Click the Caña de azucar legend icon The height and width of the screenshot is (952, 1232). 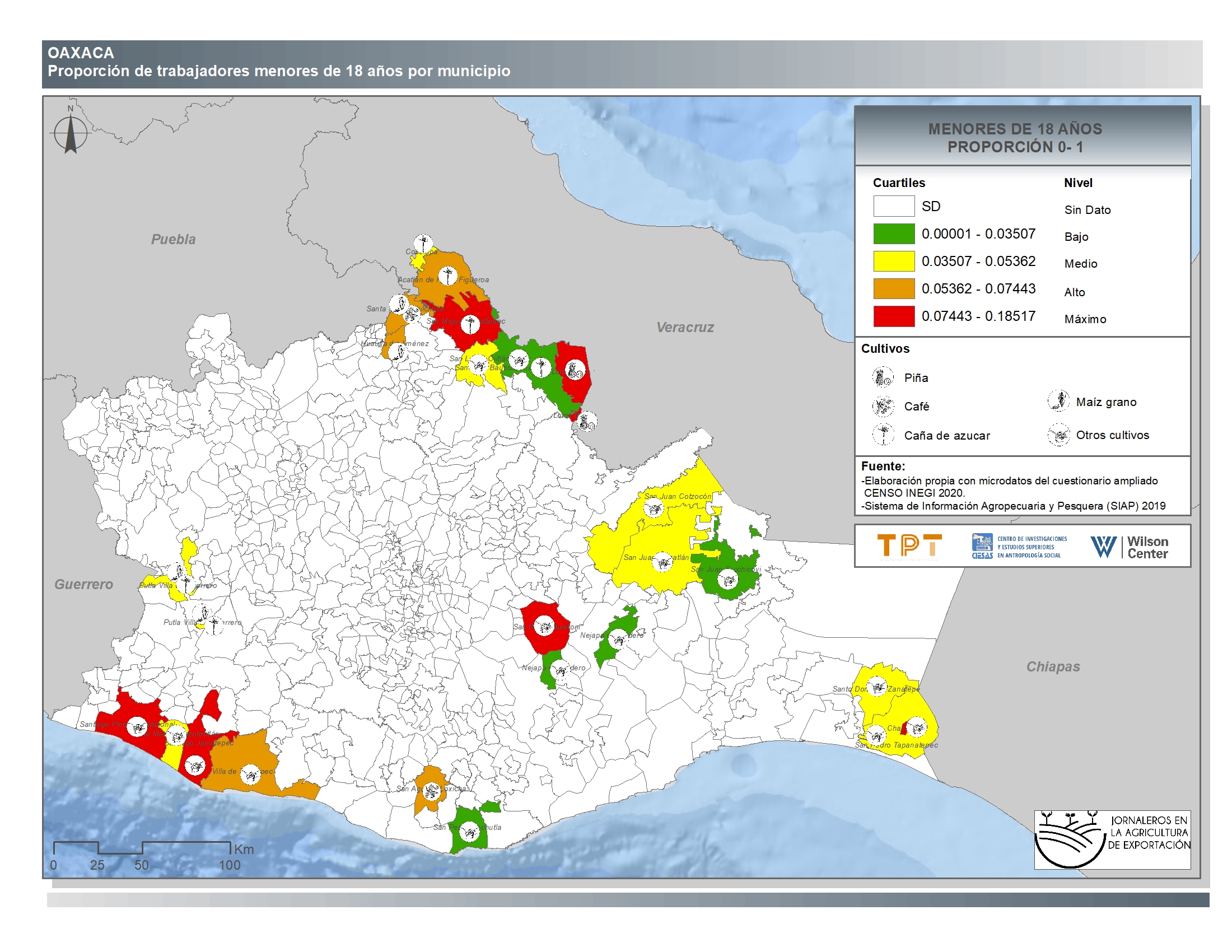coord(883,434)
